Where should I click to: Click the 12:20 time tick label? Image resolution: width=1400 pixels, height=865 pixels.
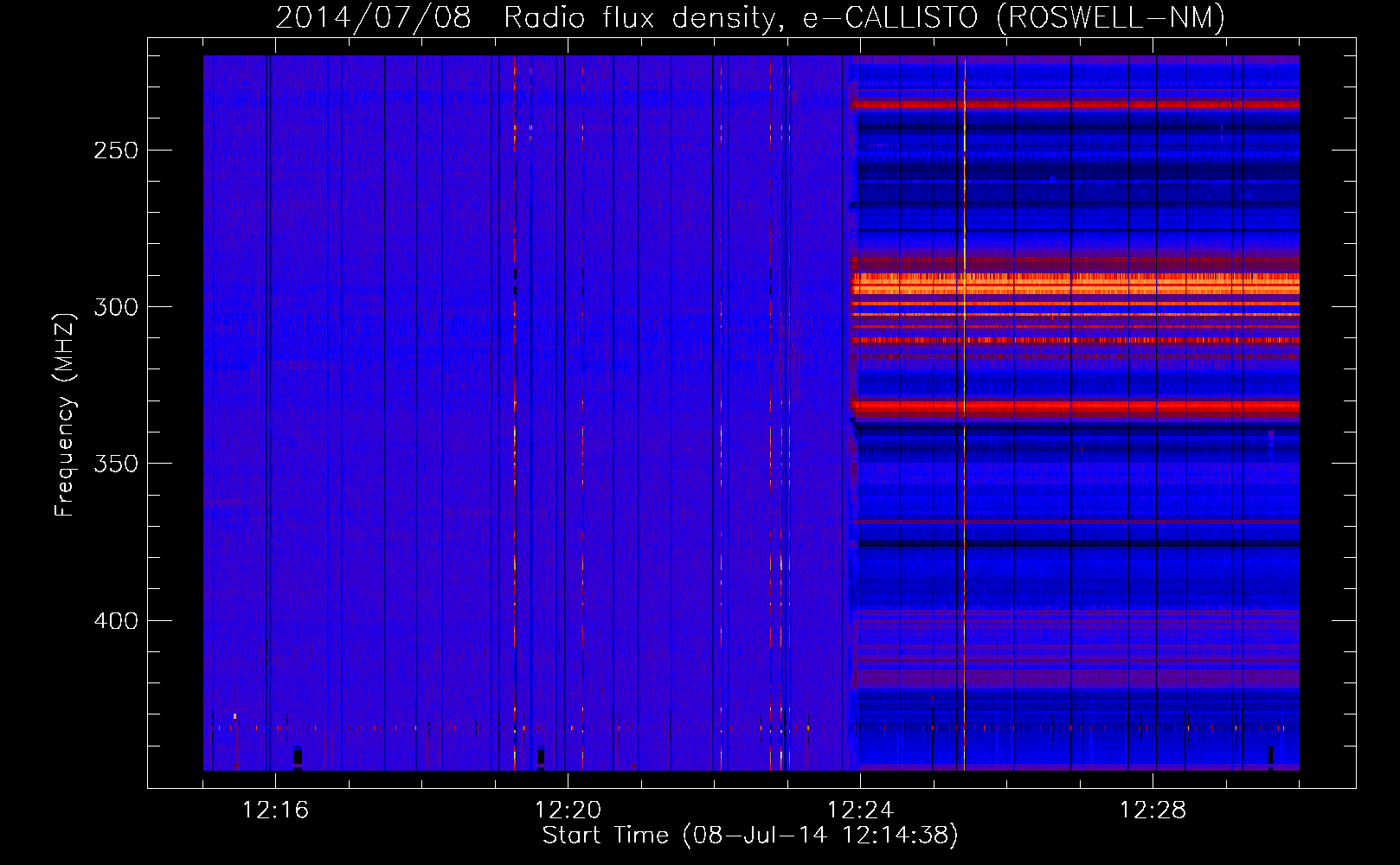[x=568, y=811]
